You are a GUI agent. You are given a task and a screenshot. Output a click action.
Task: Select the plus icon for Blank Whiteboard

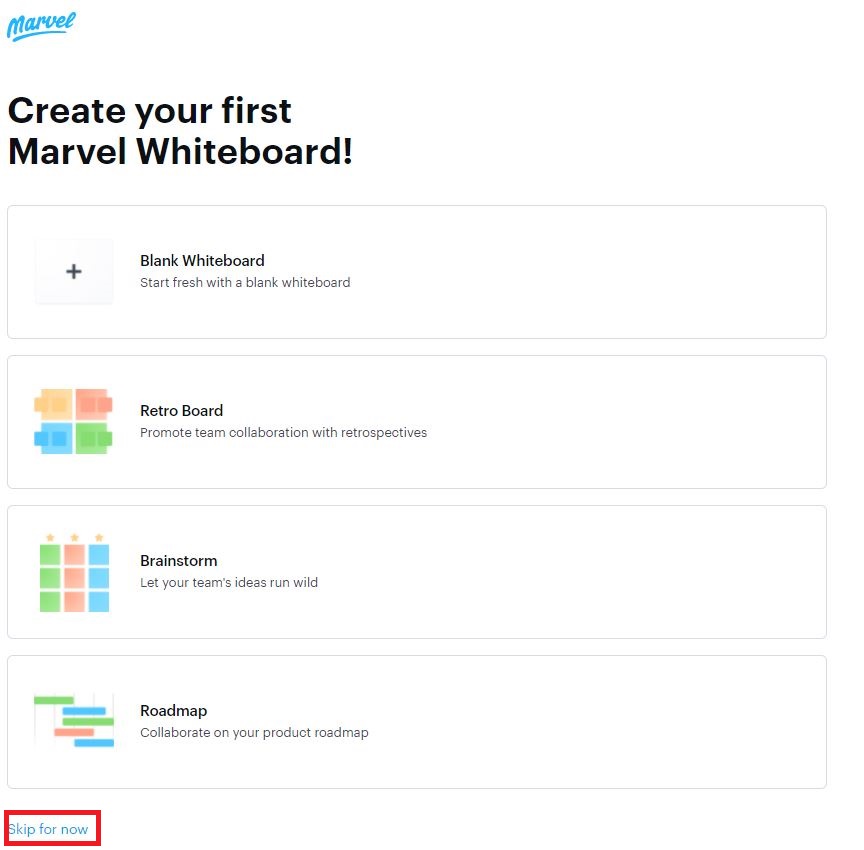point(74,271)
